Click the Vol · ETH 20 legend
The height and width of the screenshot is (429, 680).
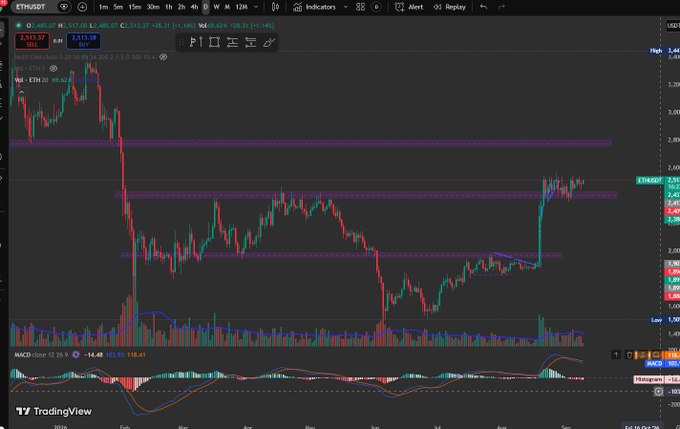31,80
